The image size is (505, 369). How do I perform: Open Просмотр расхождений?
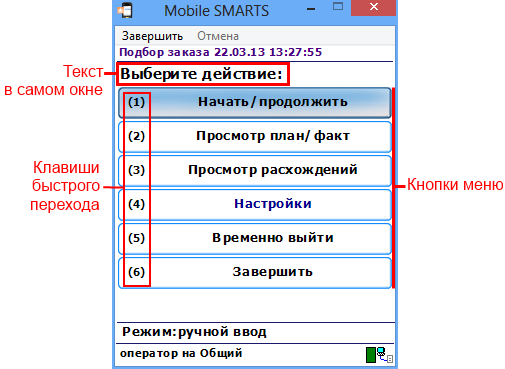tap(255, 171)
